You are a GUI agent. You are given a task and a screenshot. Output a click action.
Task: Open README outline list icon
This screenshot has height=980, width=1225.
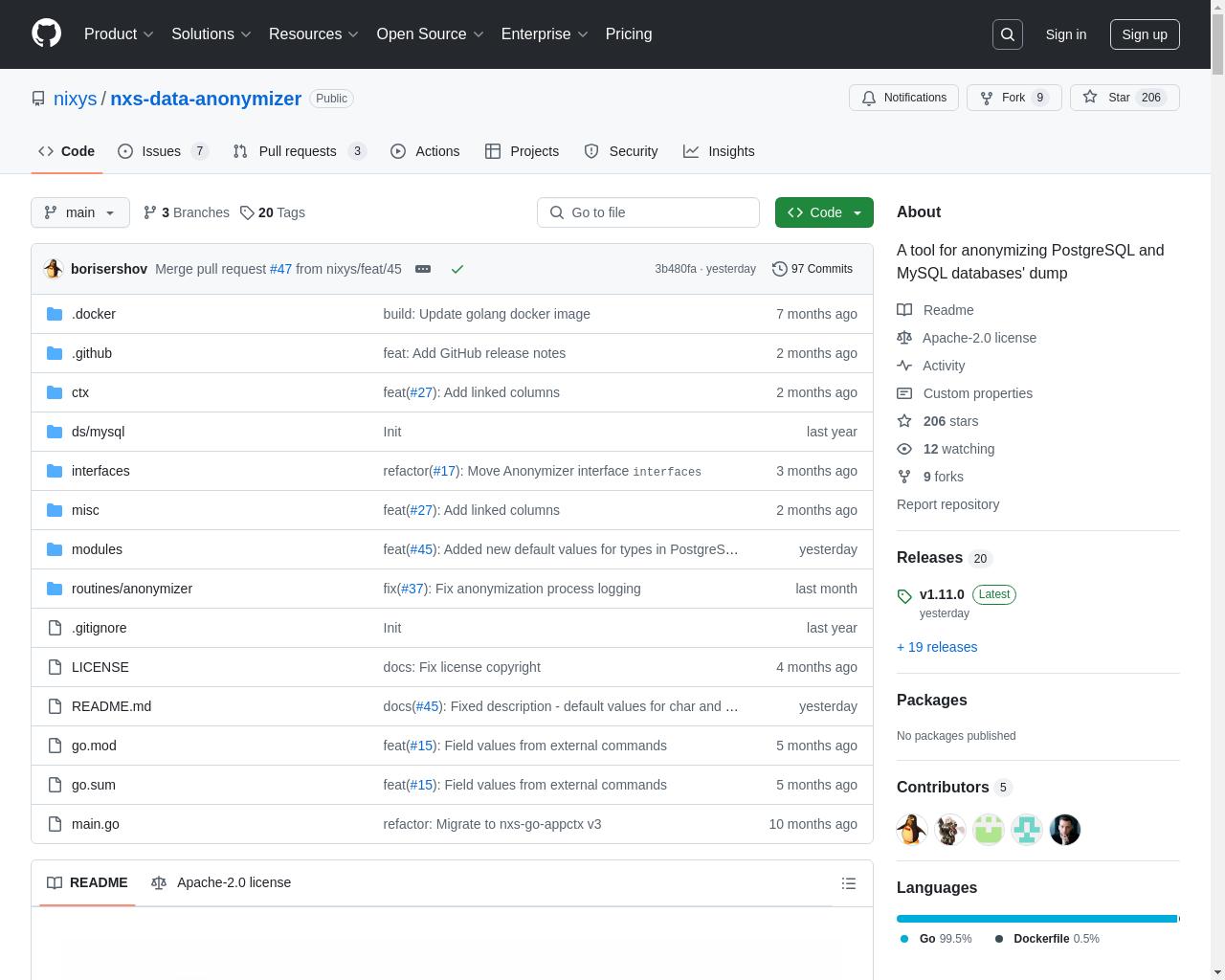(x=849, y=883)
